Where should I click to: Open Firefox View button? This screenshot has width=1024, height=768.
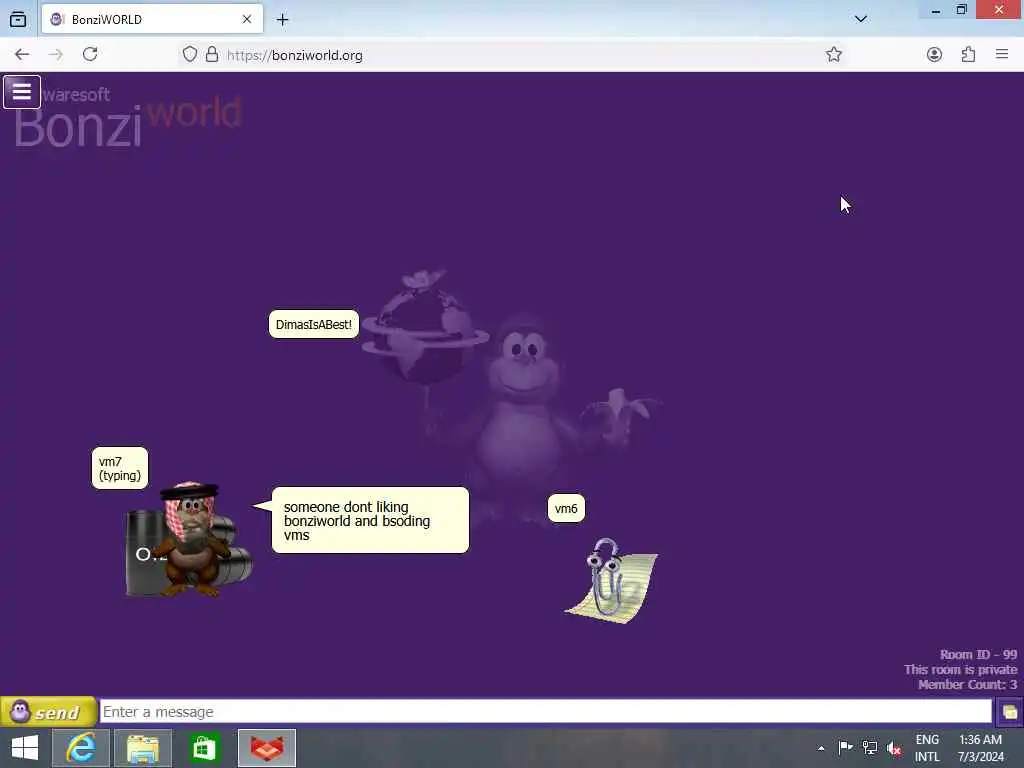click(x=18, y=20)
